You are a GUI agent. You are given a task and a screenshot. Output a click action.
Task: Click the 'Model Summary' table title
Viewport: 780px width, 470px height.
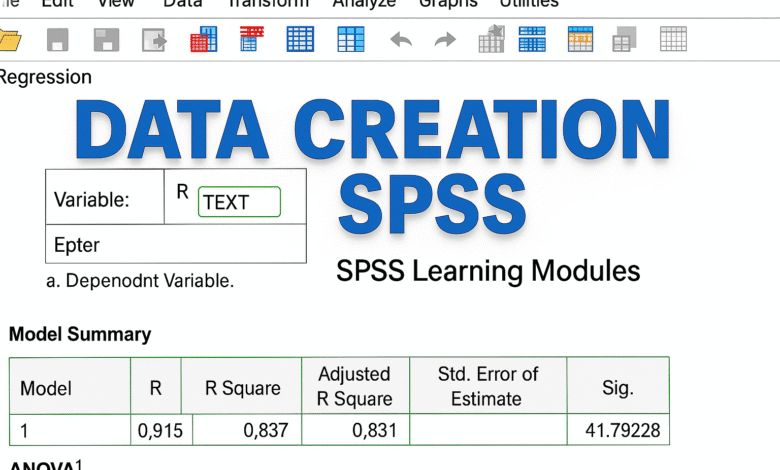80,334
